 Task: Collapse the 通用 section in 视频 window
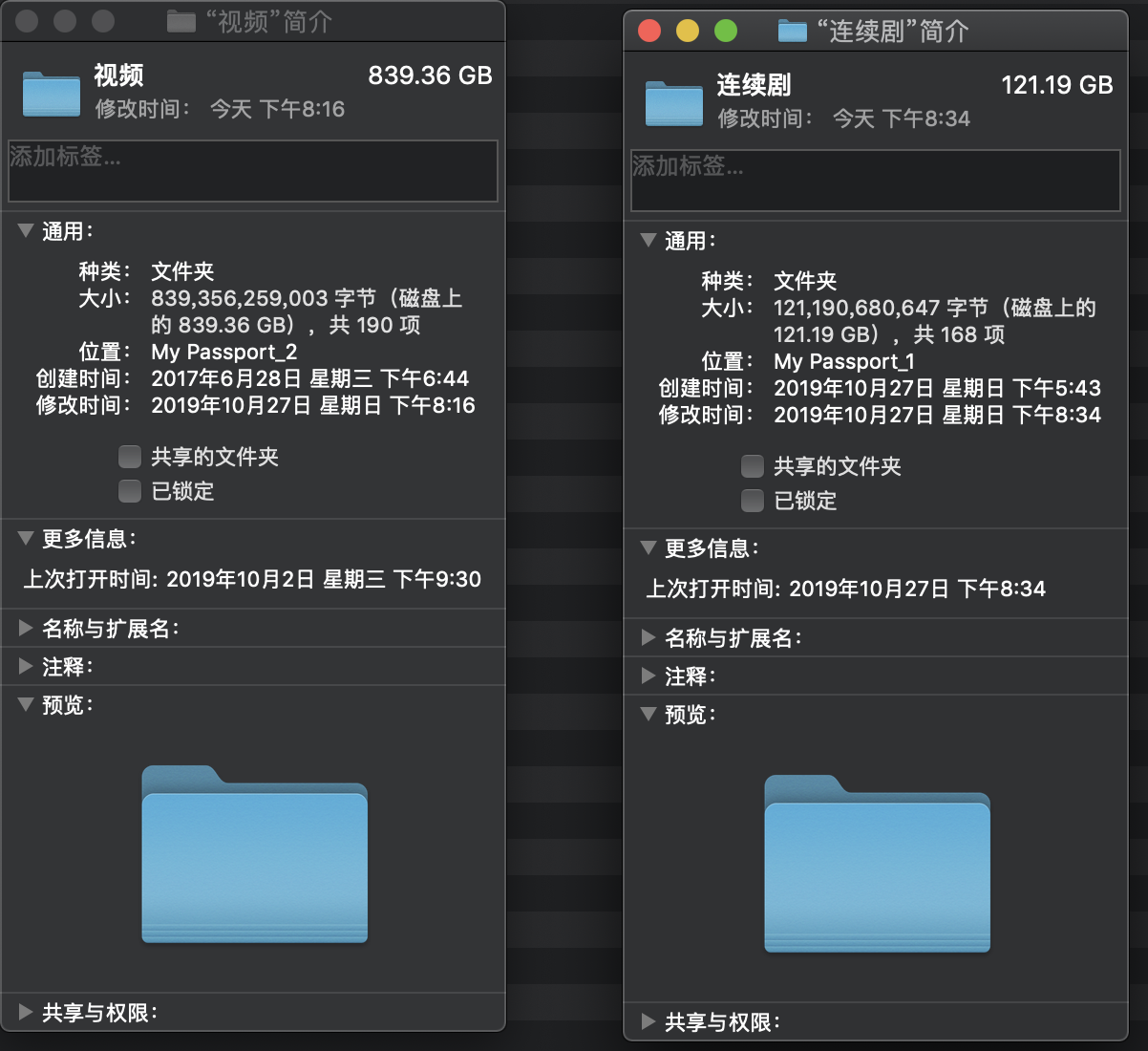[x=26, y=231]
